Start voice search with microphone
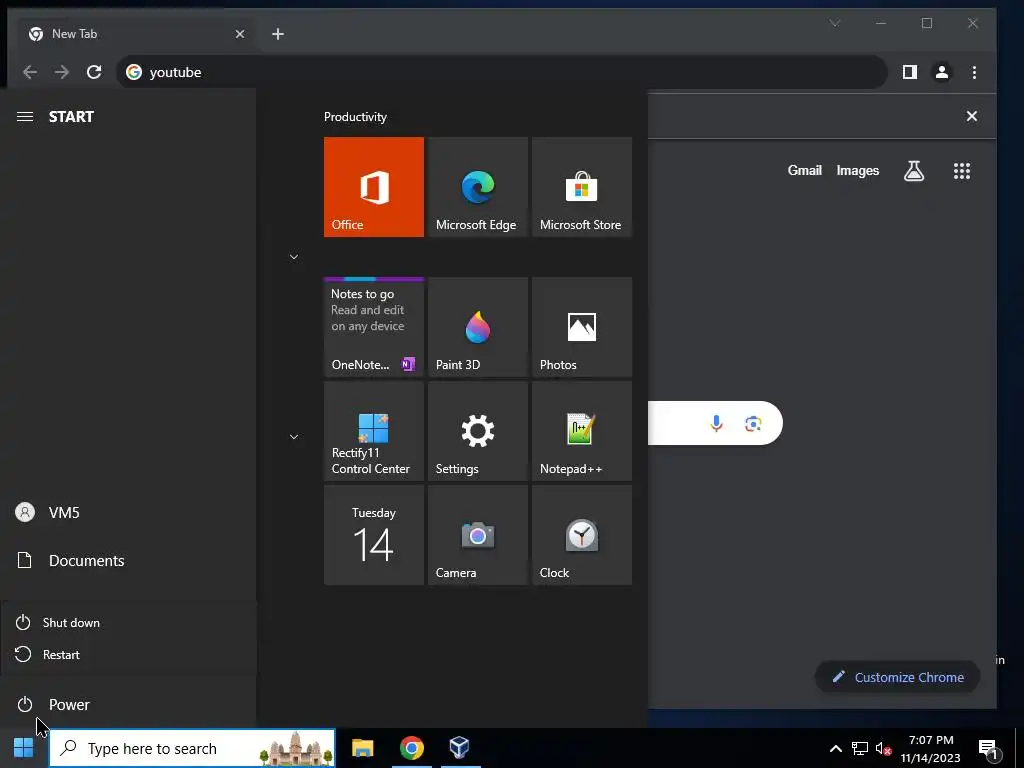 point(716,423)
